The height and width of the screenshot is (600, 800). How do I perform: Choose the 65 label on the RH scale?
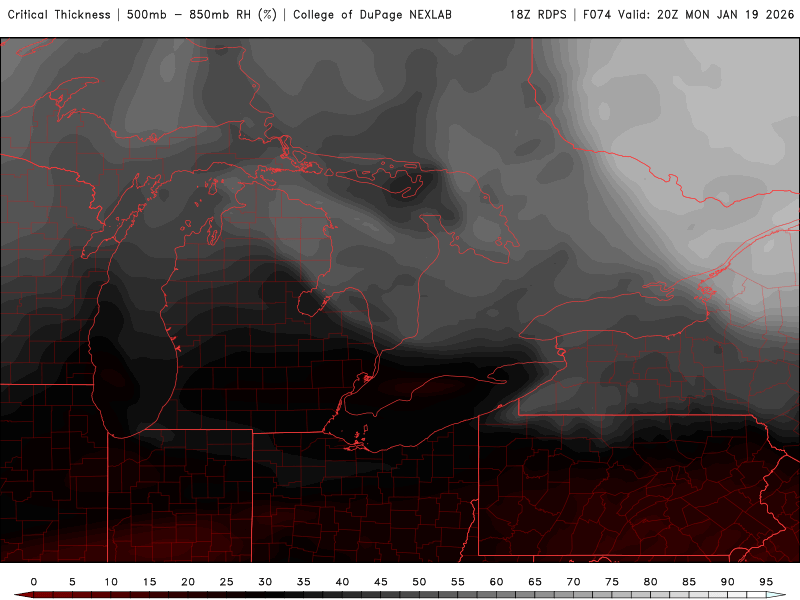(535, 582)
